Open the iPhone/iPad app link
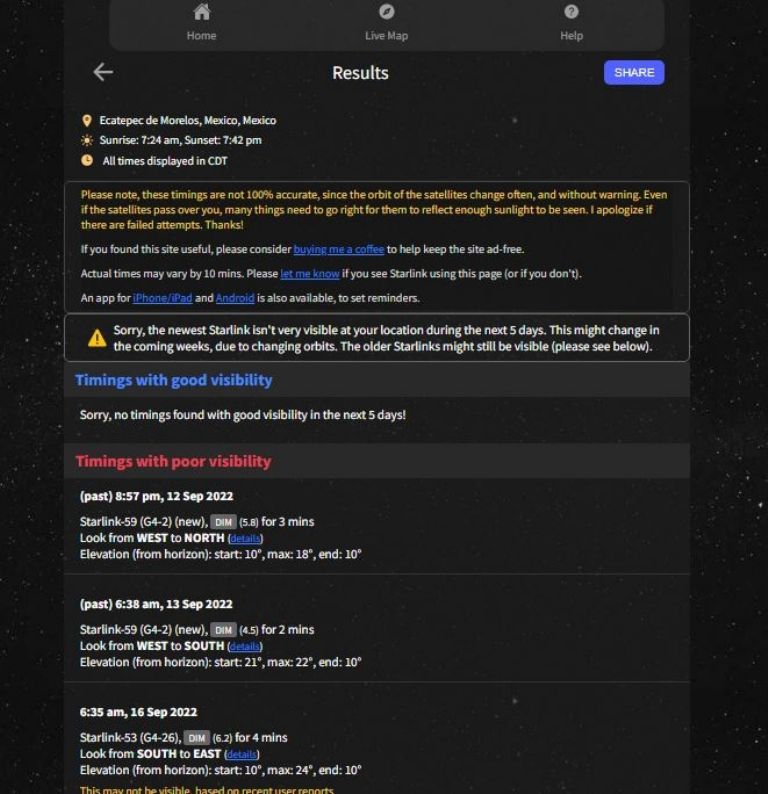This screenshot has height=794, width=768. [x=163, y=298]
